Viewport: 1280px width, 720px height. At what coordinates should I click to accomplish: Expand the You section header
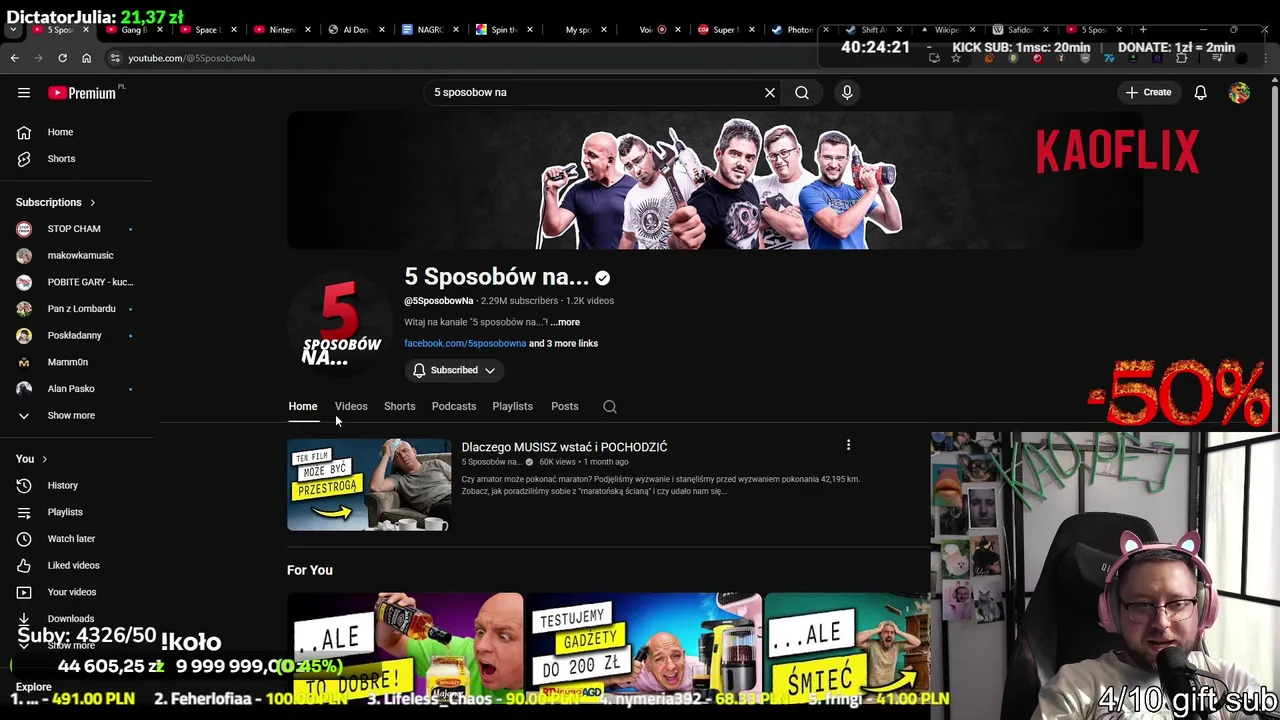[32, 459]
